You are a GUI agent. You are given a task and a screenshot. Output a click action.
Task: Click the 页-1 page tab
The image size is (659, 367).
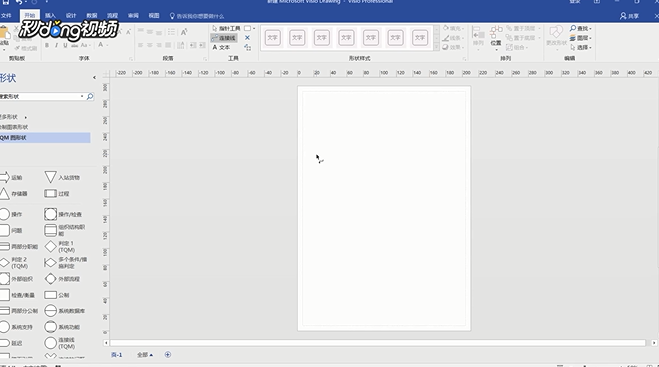pyautogui.click(x=117, y=355)
